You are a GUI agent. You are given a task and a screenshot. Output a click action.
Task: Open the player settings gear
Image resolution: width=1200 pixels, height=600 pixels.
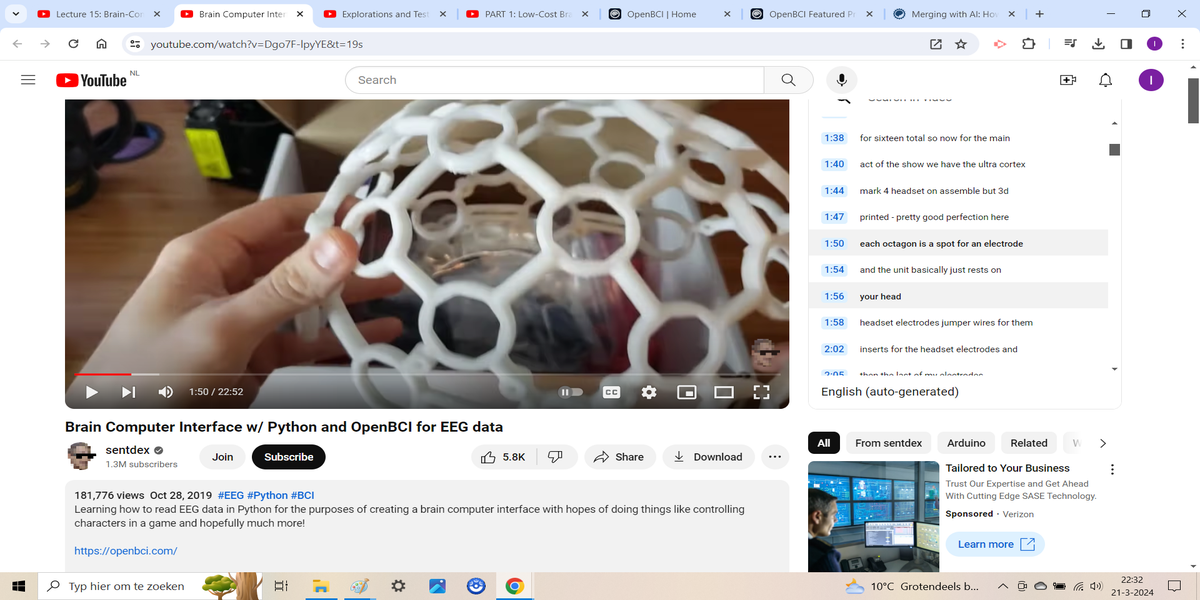648,392
